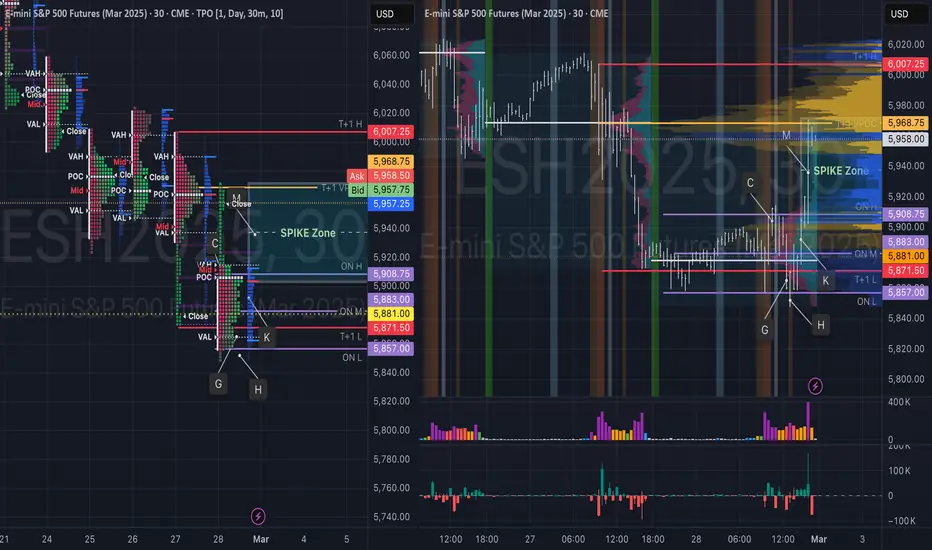The height and width of the screenshot is (550, 932).
Task: Select the green Bid label on the TPO price axis
Action: [x=357, y=190]
